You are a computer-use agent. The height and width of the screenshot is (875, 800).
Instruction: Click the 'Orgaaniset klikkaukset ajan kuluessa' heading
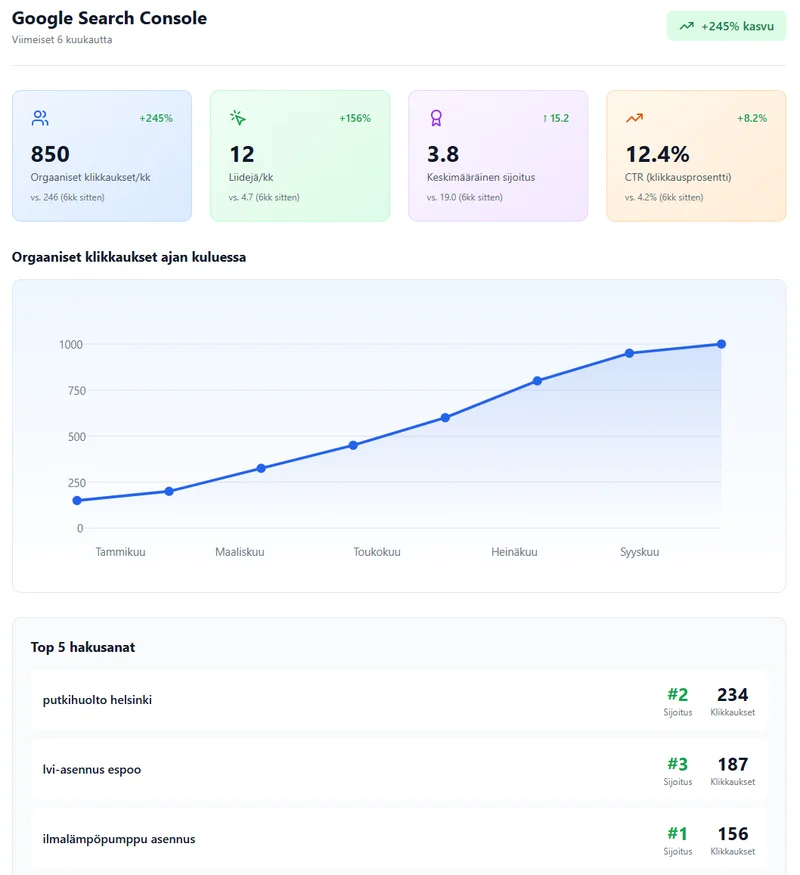(x=129, y=257)
